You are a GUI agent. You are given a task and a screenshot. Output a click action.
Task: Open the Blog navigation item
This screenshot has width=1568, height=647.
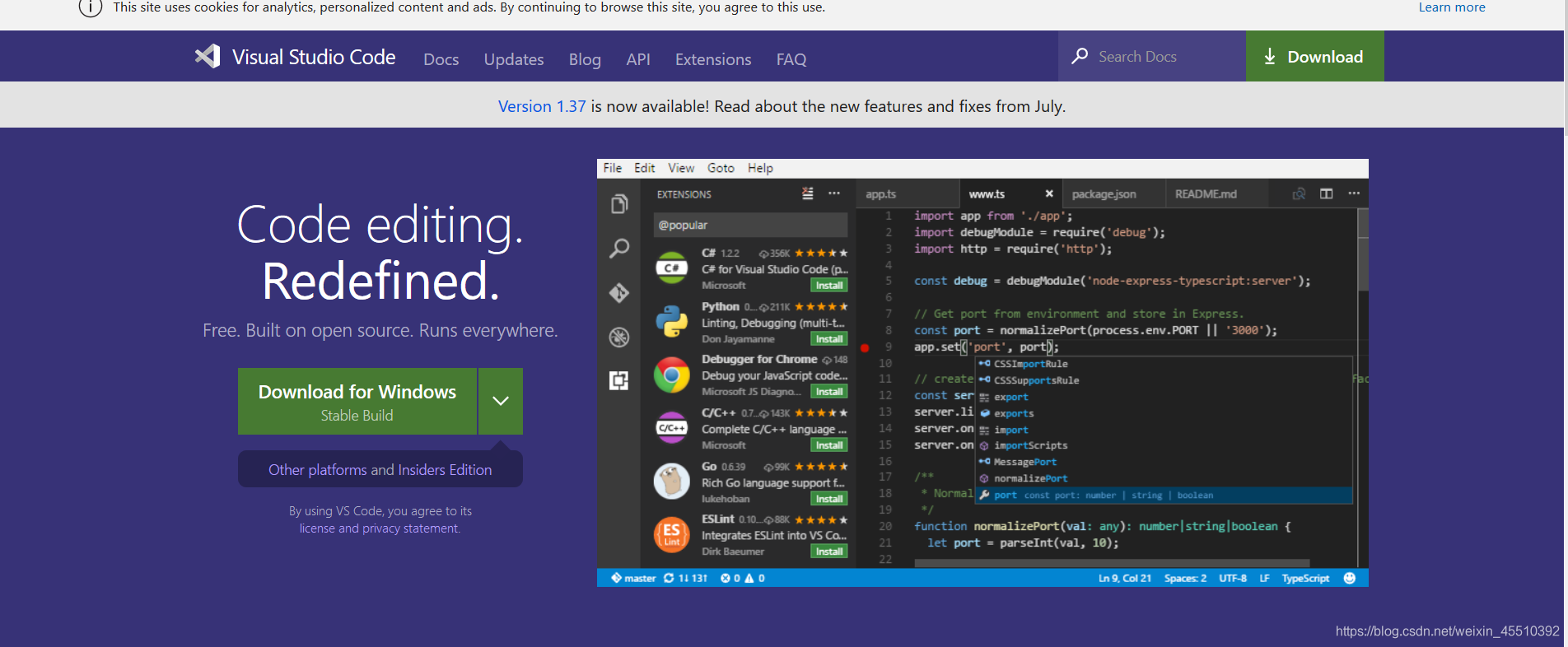click(585, 59)
